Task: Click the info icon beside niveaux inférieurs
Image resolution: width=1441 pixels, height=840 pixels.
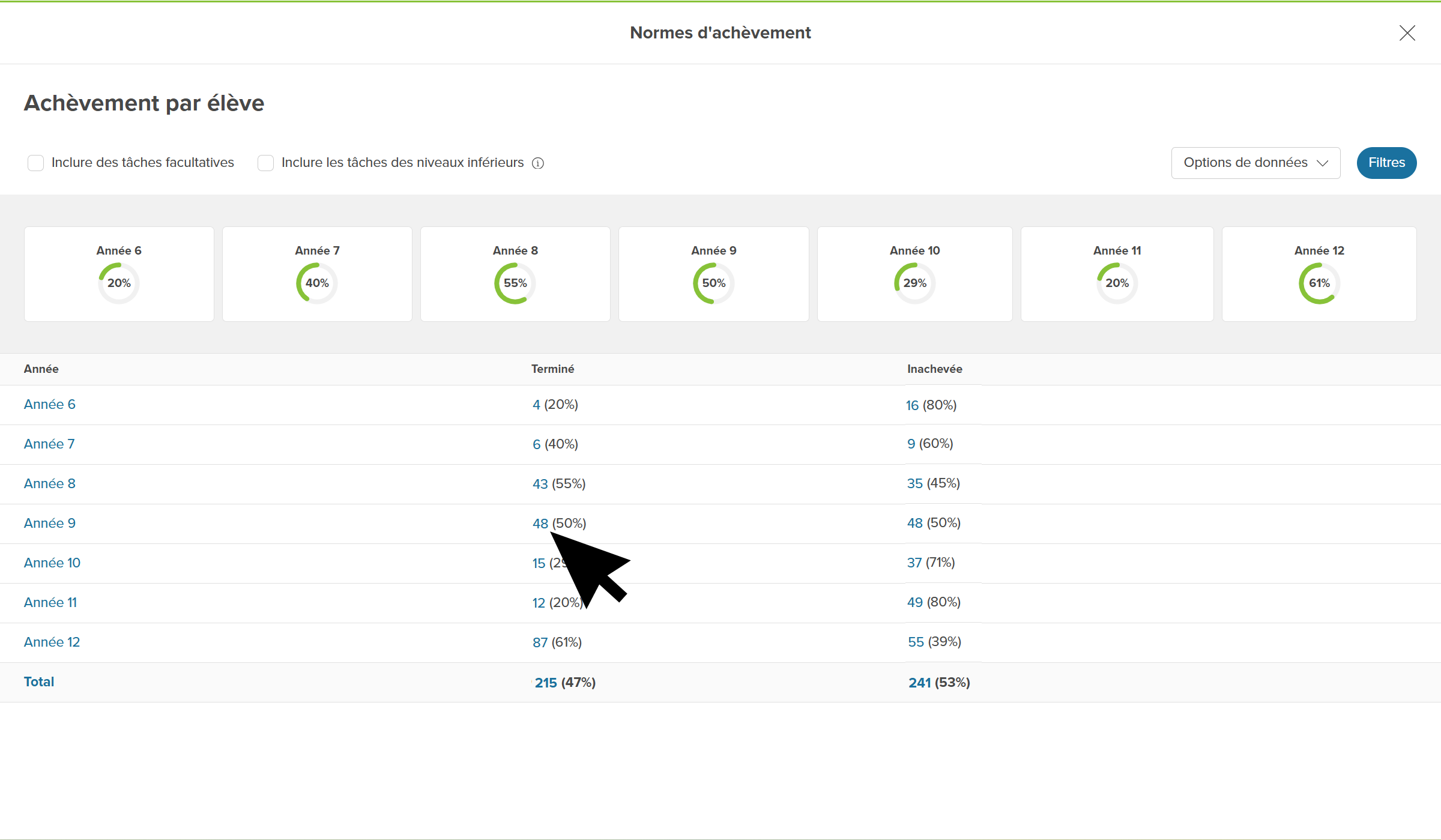Action: 538,163
